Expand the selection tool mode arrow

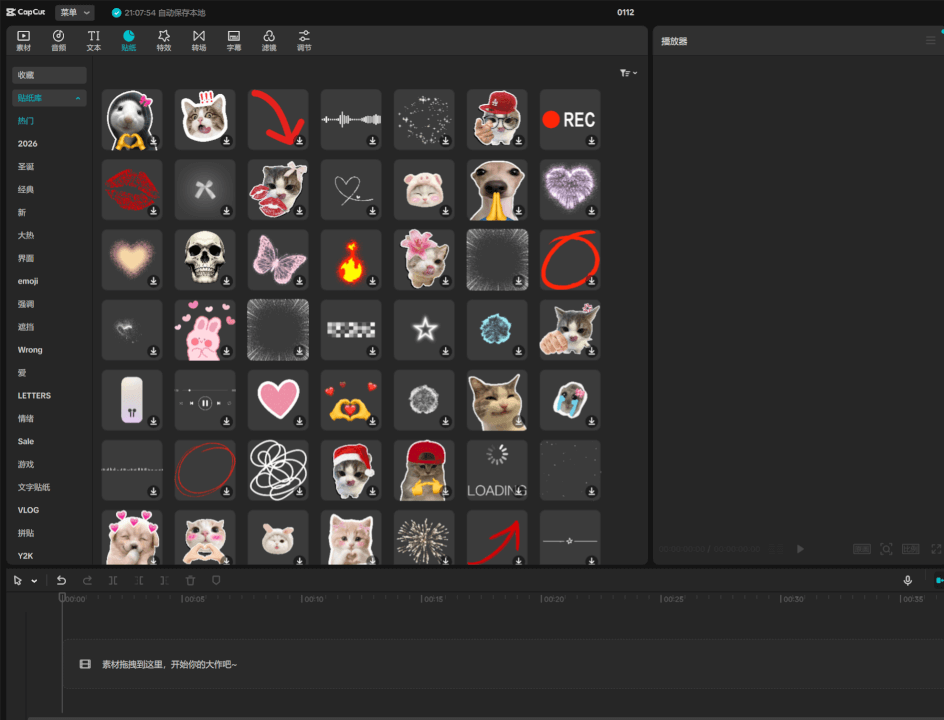pyautogui.click(x=35, y=581)
